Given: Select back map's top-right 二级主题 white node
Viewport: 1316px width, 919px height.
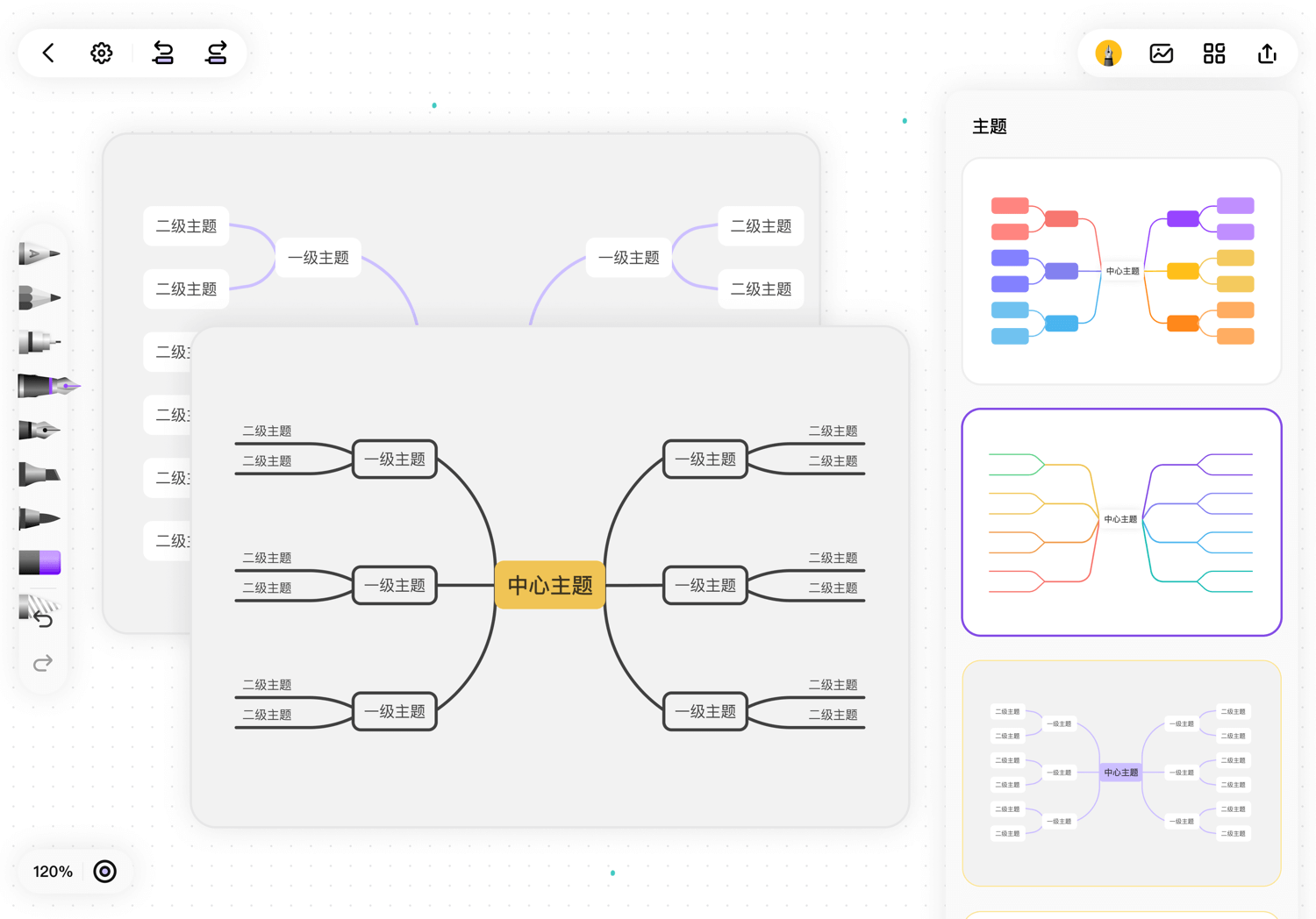Looking at the screenshot, I should [761, 226].
